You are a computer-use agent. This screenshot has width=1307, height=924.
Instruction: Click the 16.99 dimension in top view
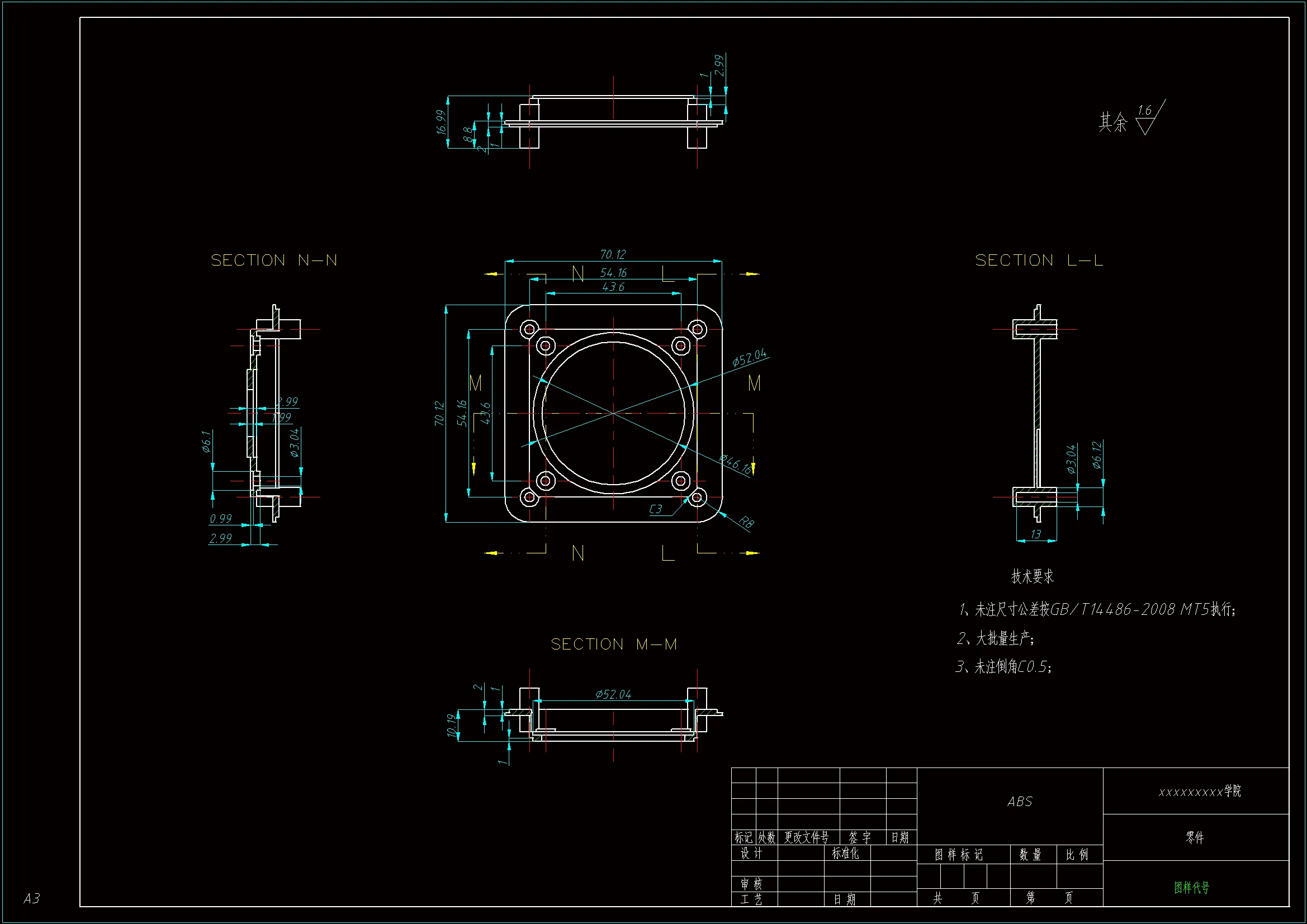coord(441,122)
